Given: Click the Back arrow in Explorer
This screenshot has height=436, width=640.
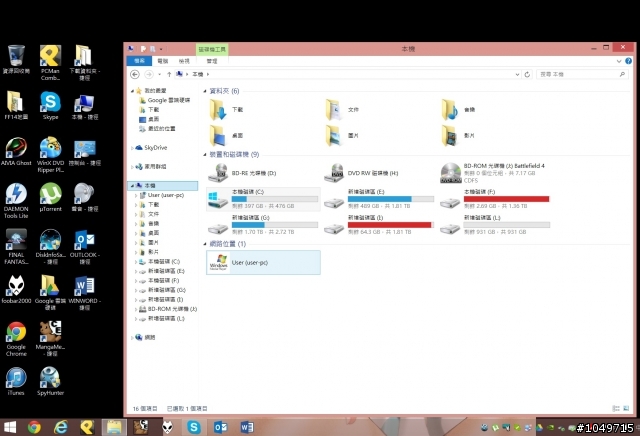Looking at the screenshot, I should pos(135,74).
